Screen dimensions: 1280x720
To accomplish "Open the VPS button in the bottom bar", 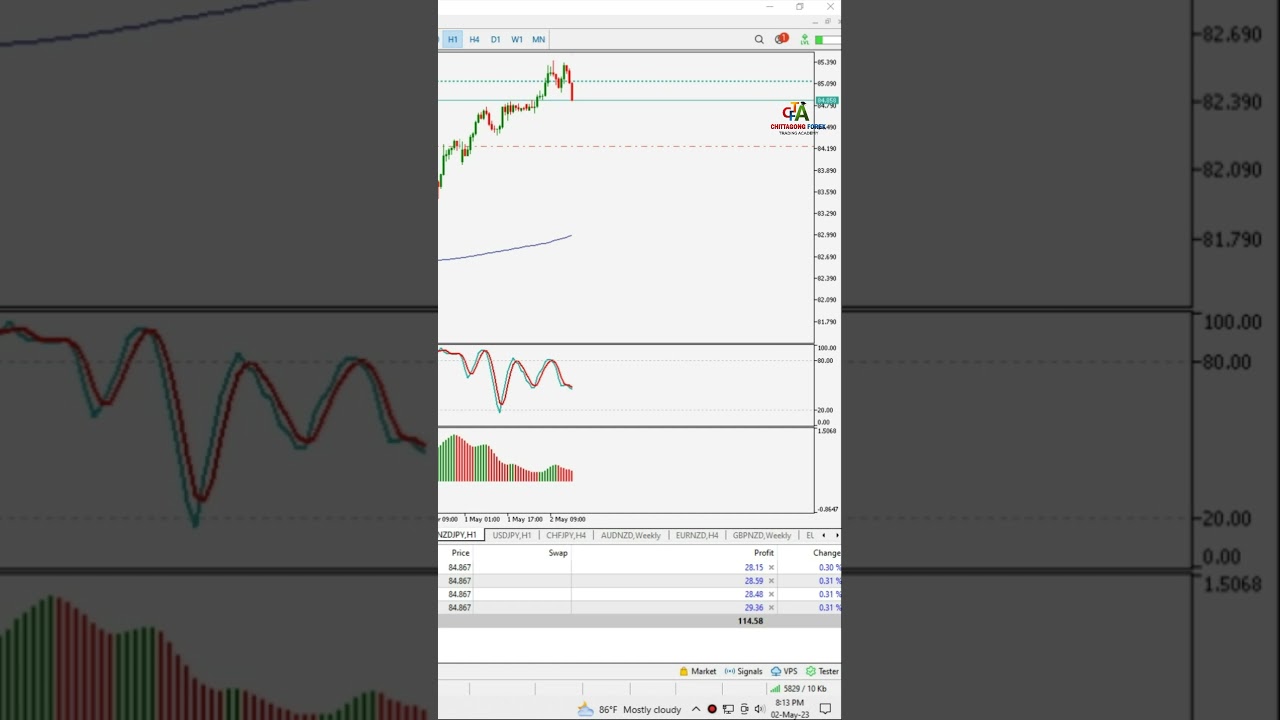I will coord(784,671).
